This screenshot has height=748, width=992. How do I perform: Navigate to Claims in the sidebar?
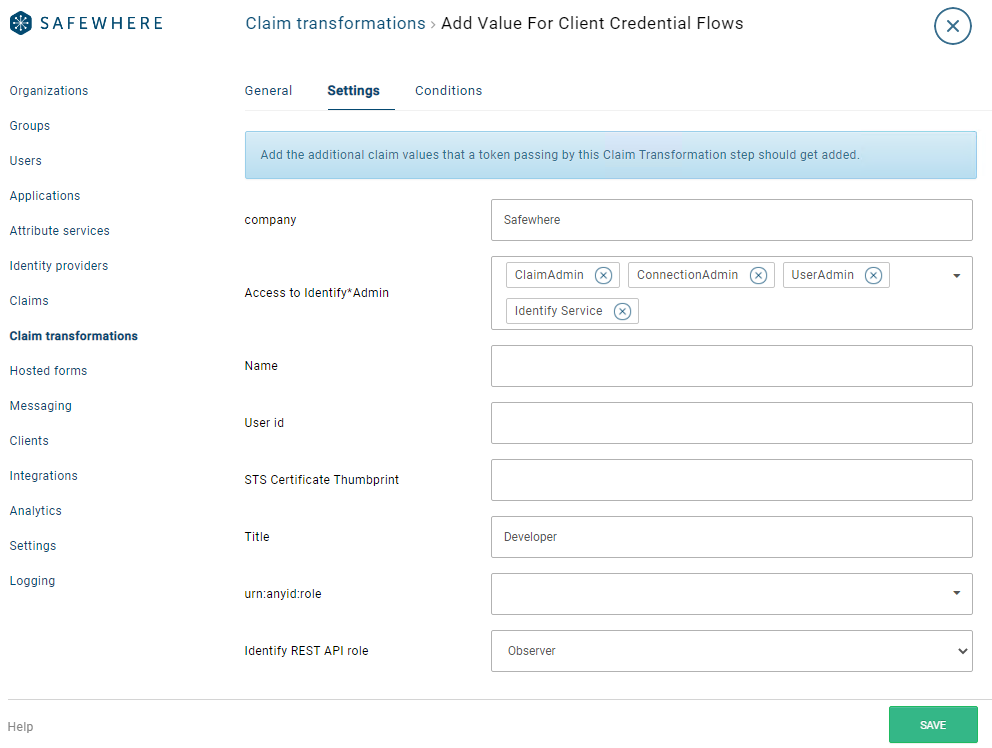point(29,301)
